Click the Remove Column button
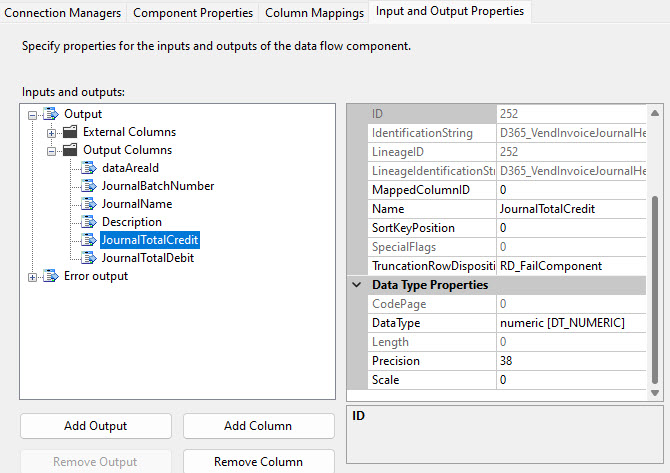670x473 pixels. (258, 461)
